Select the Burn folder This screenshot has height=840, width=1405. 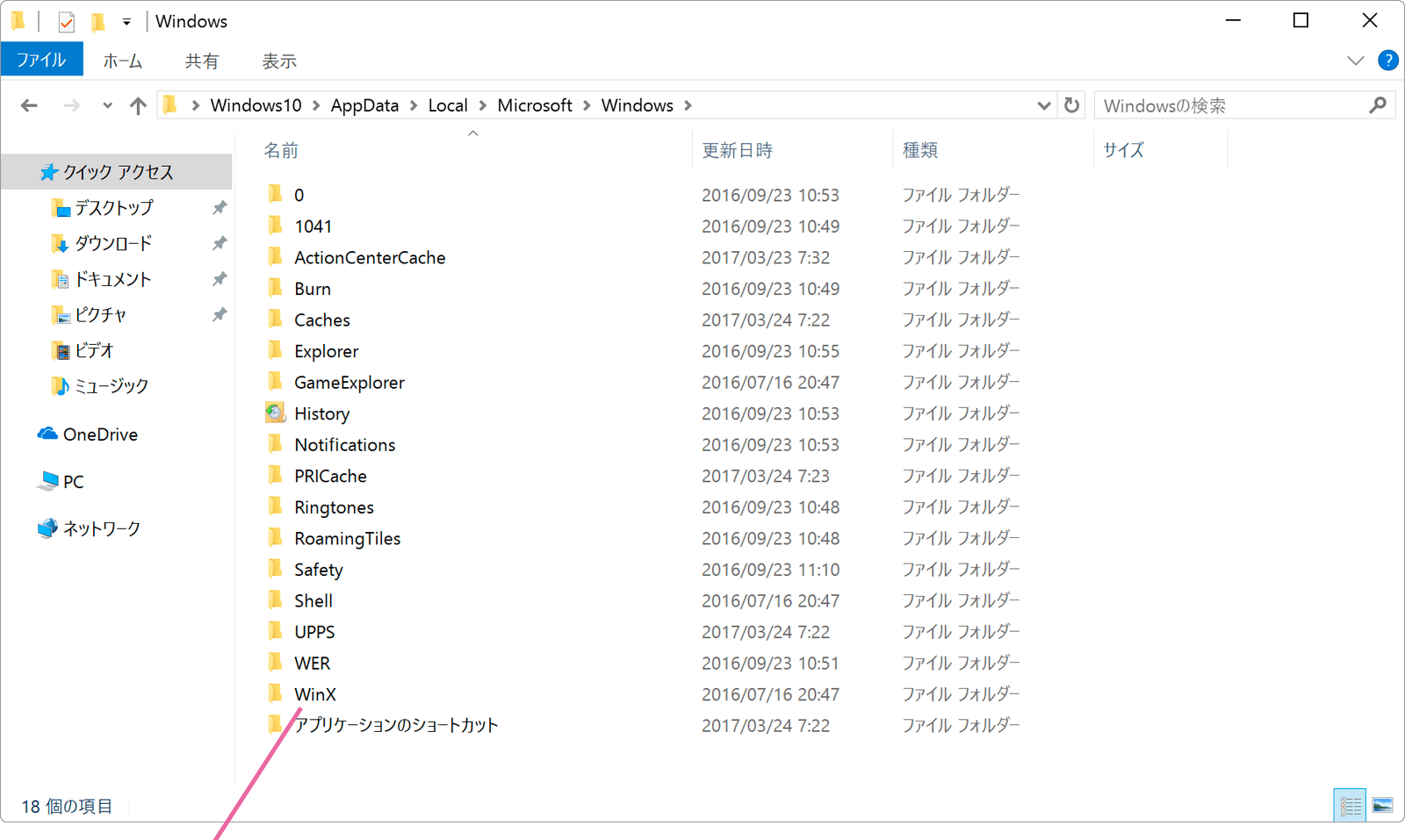coord(313,289)
